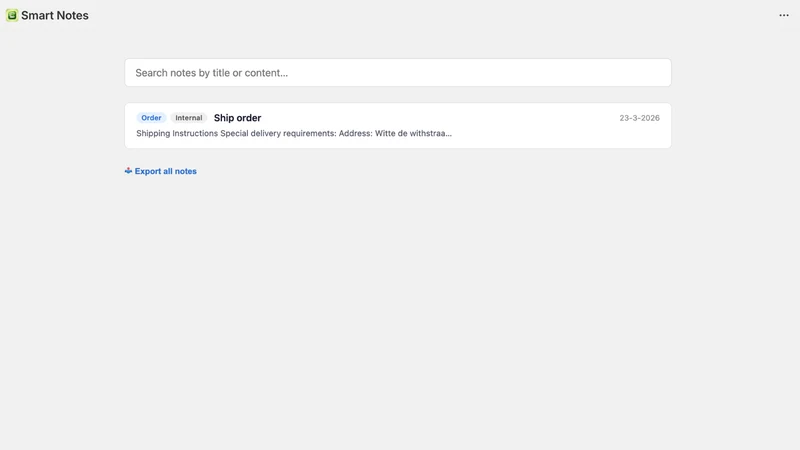Click the Internal tag badge
The height and width of the screenshot is (450, 800).
click(x=189, y=118)
